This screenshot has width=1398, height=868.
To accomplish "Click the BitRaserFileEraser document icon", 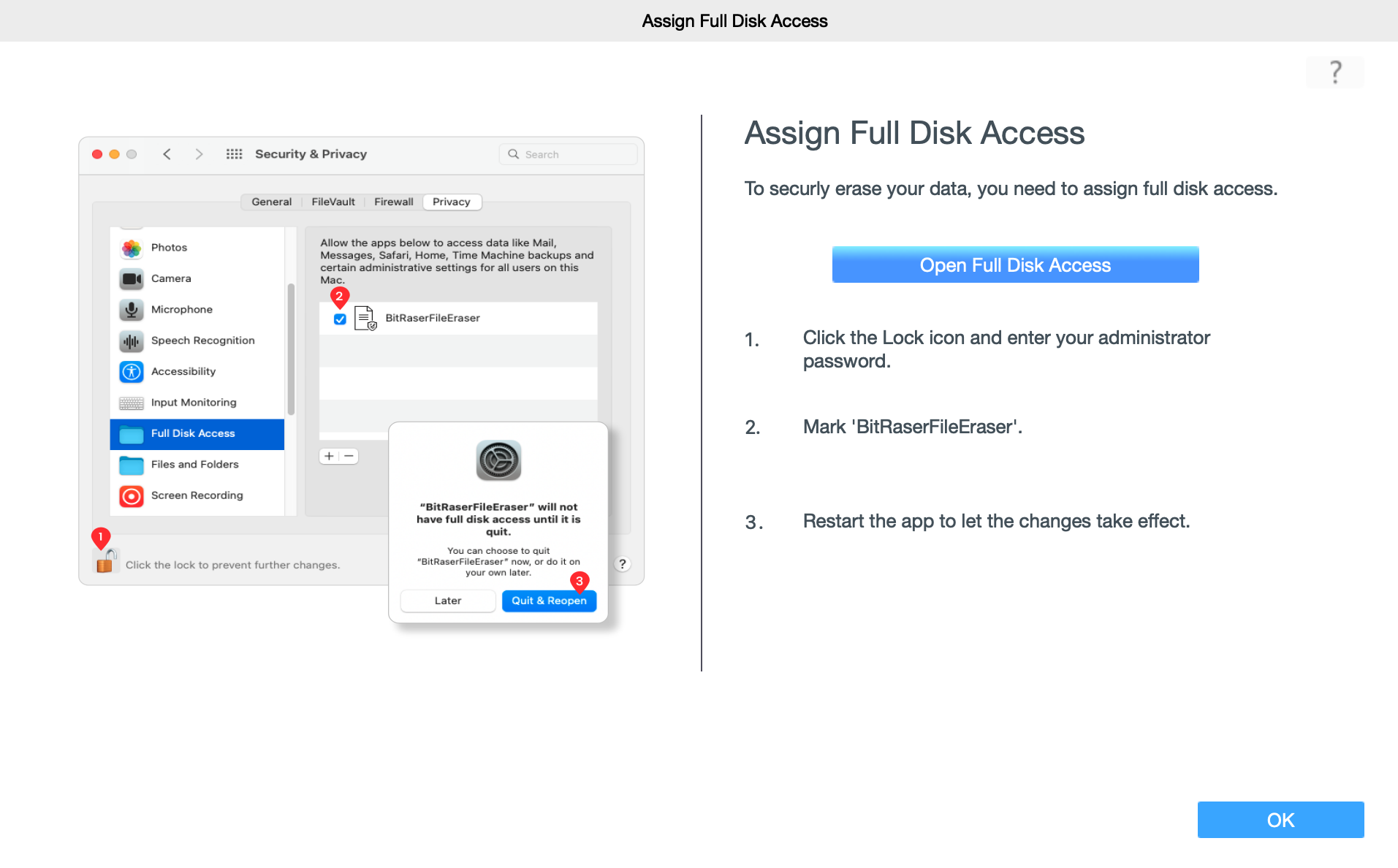I will tap(365, 318).
